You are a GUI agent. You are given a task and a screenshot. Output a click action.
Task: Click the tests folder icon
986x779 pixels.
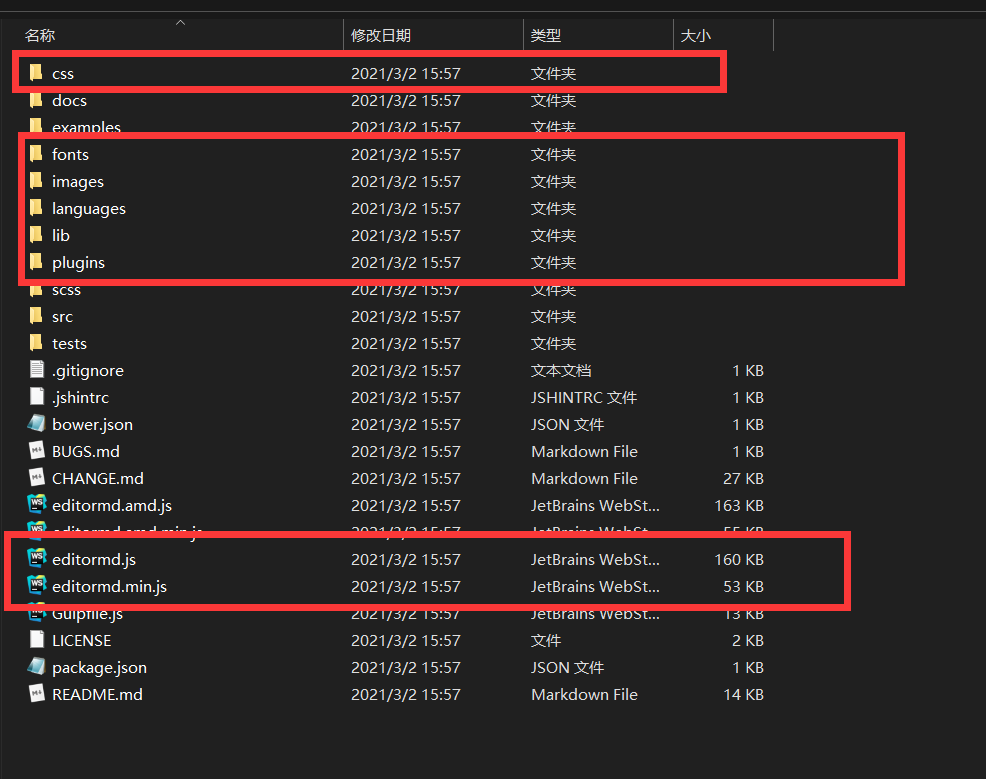point(36,343)
